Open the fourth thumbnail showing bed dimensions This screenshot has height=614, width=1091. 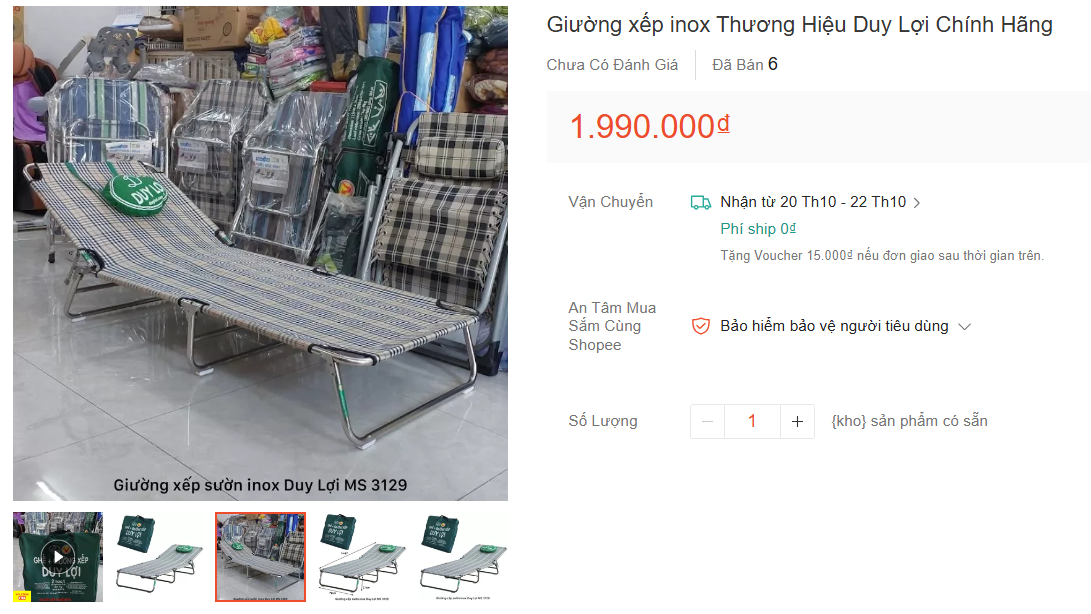coord(362,557)
